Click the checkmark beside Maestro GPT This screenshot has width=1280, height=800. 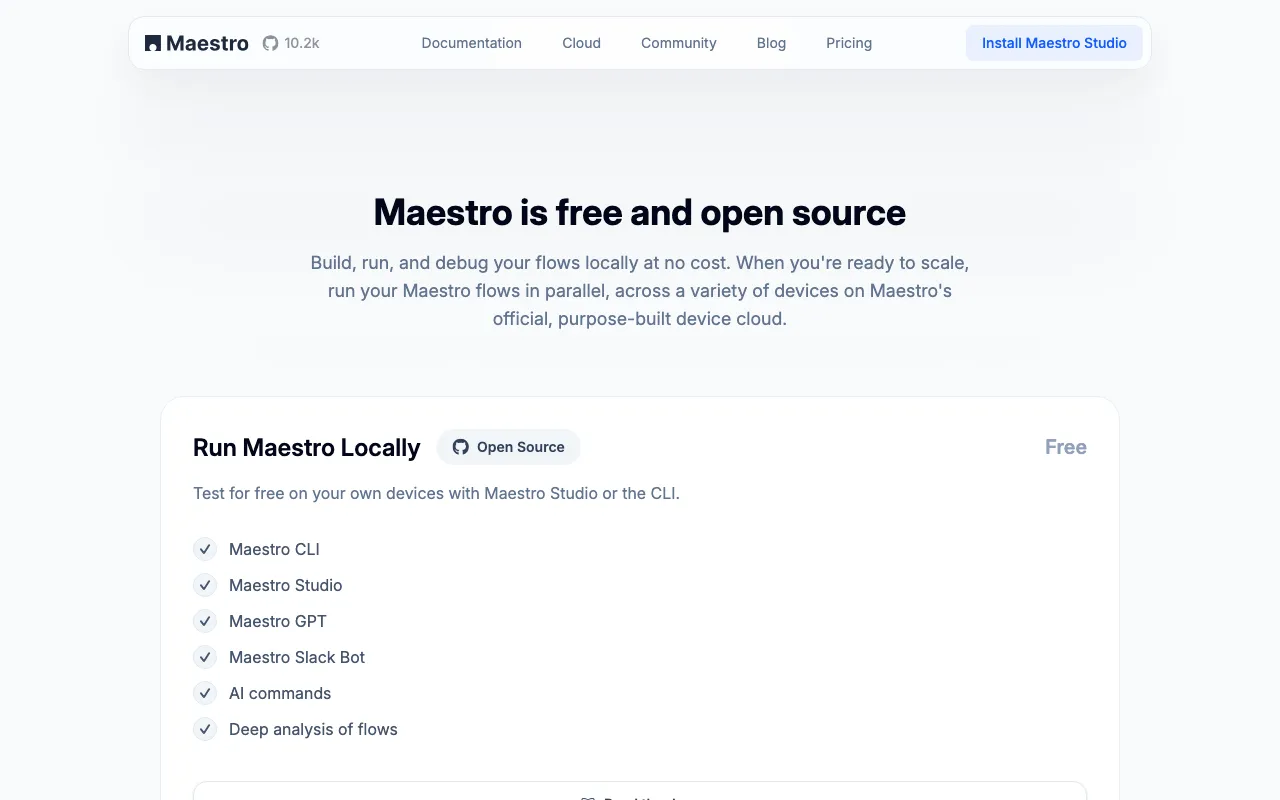point(205,621)
